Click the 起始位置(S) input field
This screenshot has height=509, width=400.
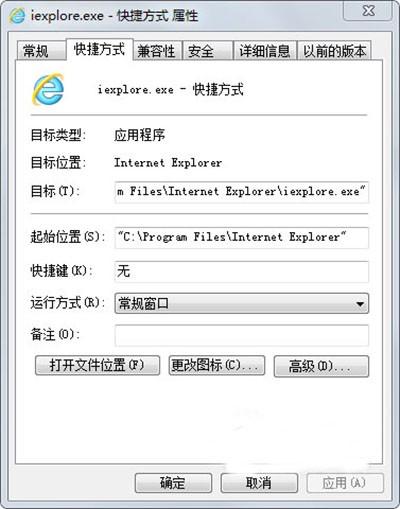[242, 238]
